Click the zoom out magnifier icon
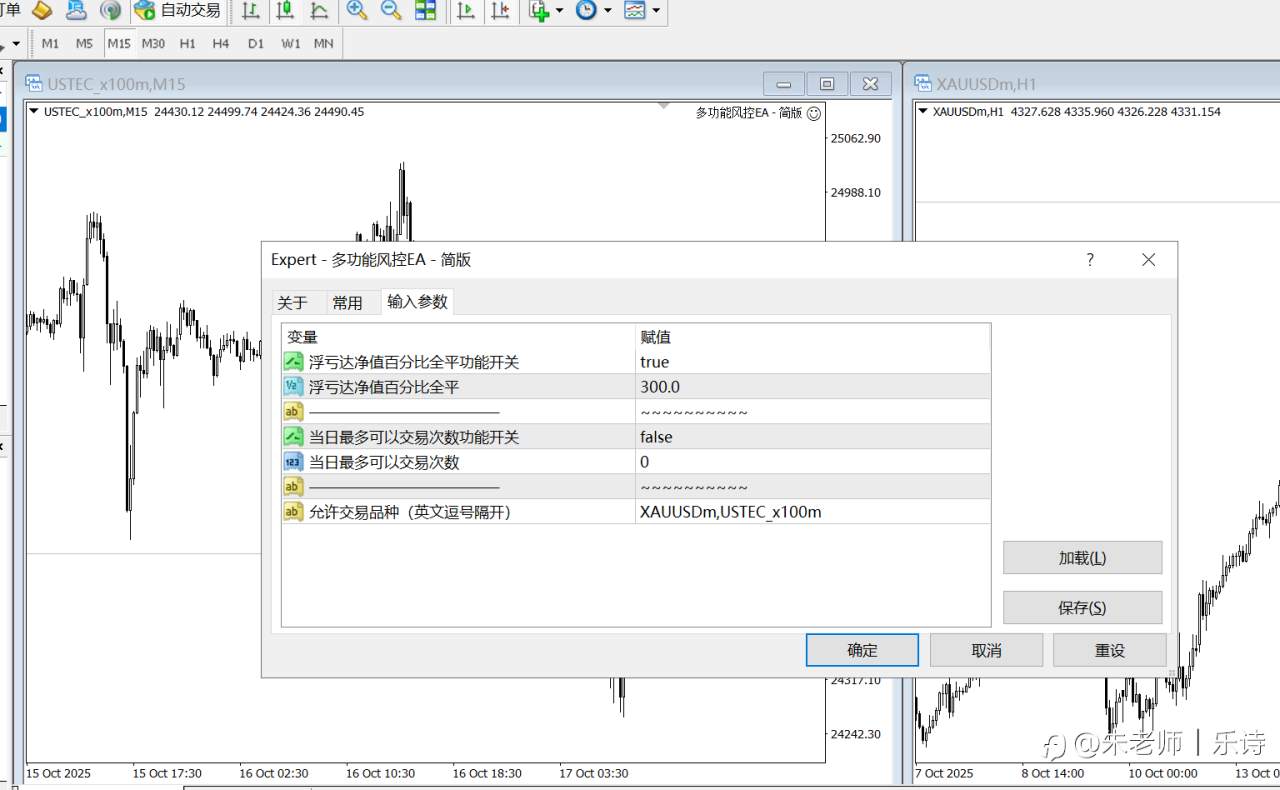 [x=391, y=11]
